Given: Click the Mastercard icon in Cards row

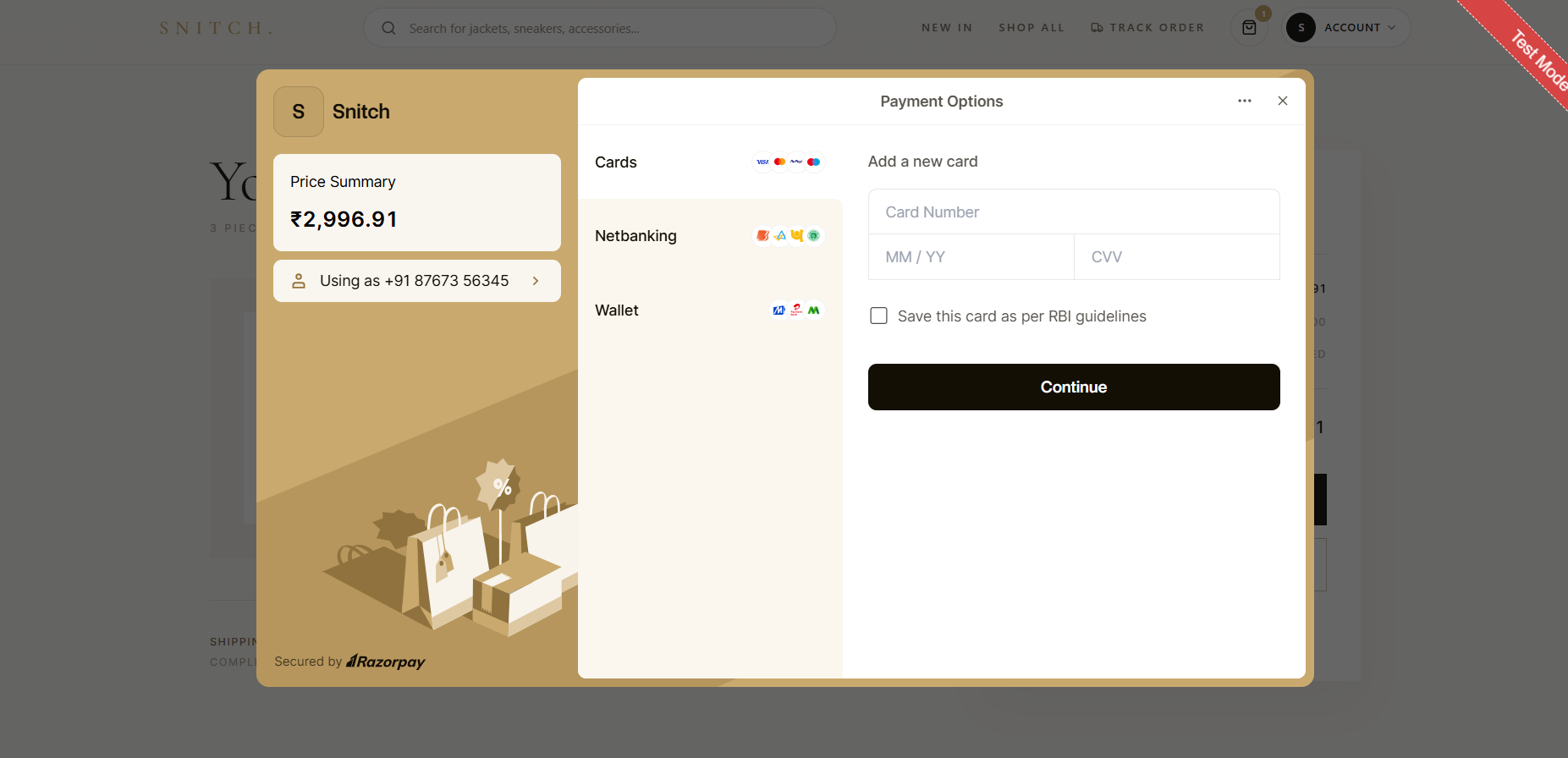Looking at the screenshot, I should point(779,162).
